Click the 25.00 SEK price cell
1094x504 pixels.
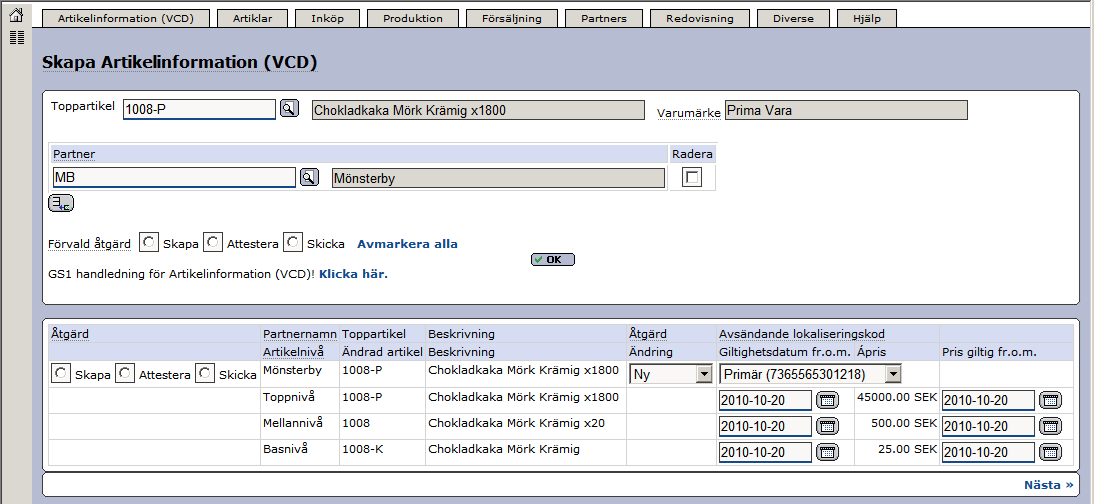point(907,449)
